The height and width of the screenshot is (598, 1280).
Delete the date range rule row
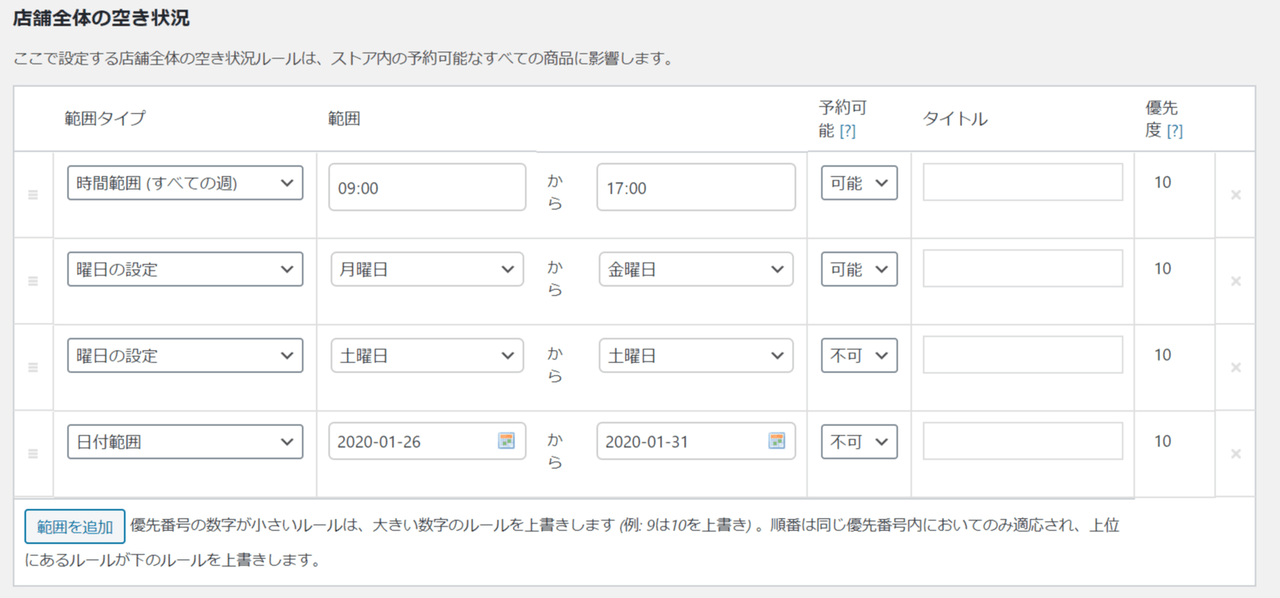(1236, 454)
